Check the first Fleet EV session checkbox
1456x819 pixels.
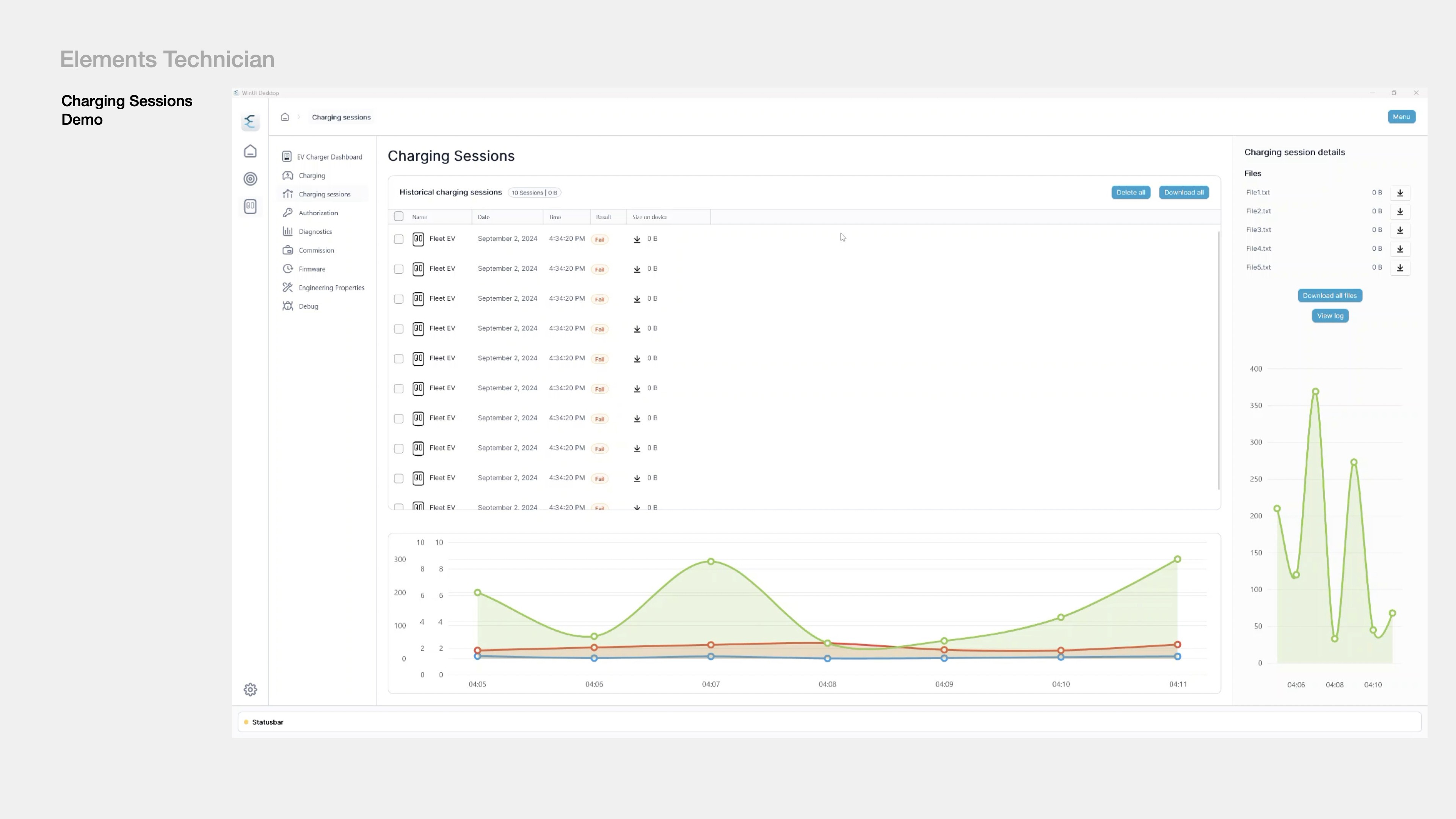(399, 239)
